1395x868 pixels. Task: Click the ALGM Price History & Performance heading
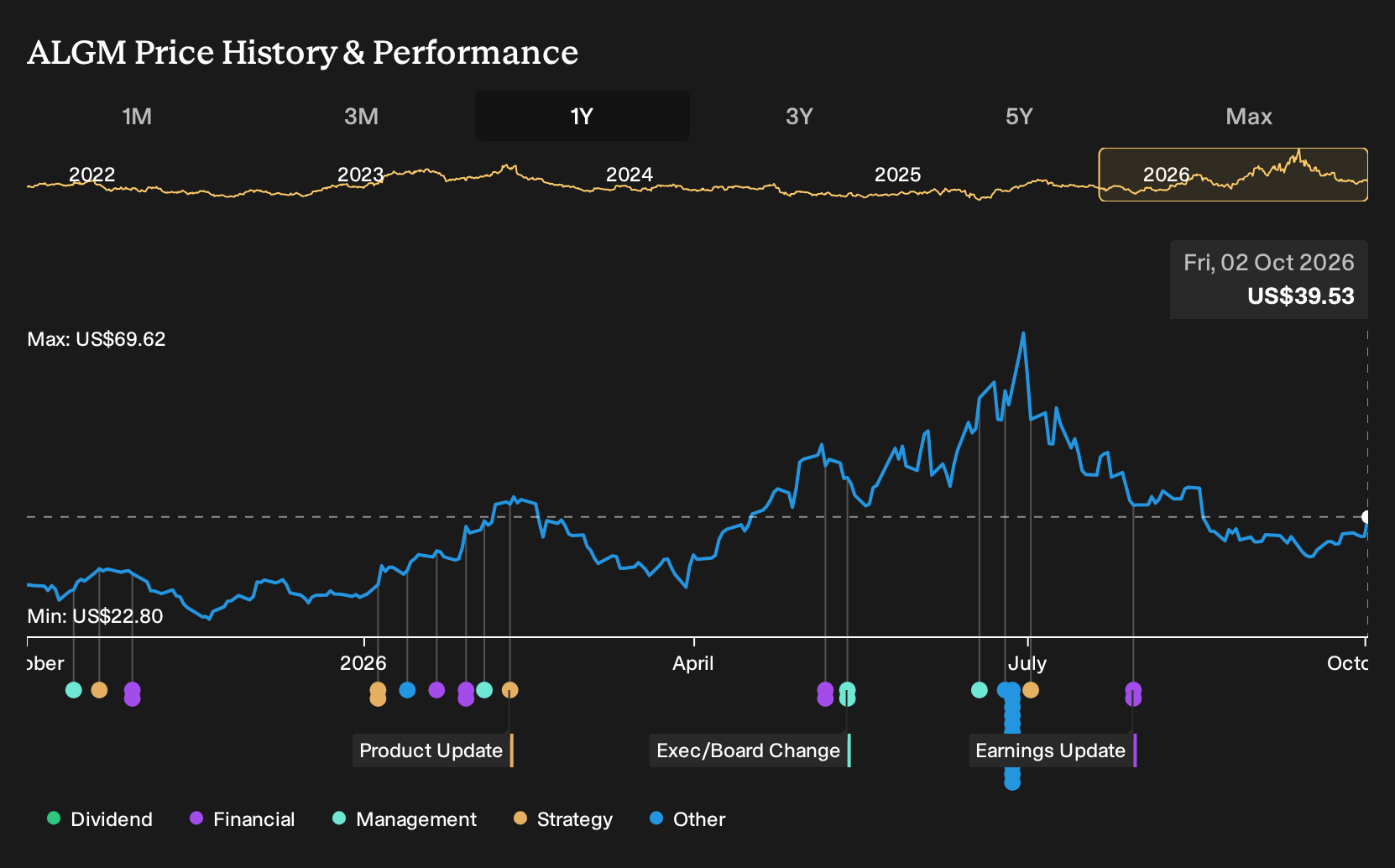(303, 52)
